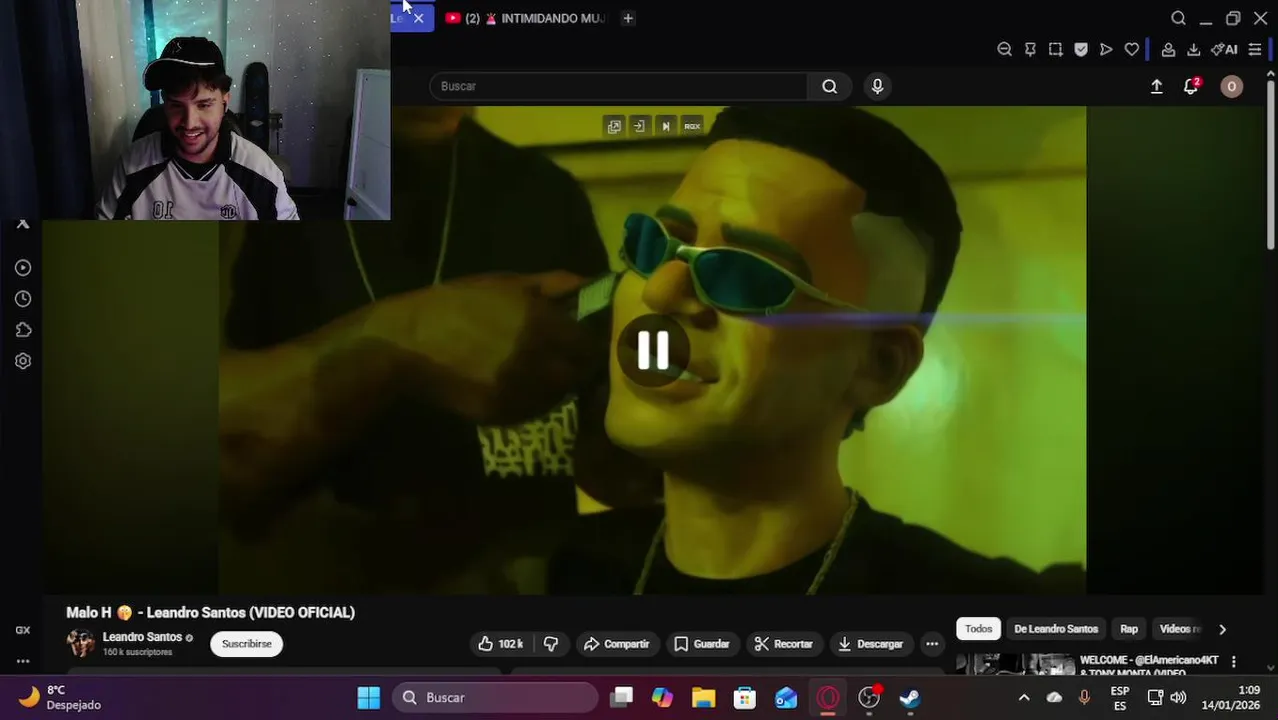Open Microsoft Store from taskbar
Viewport: 1278px width, 720px height.
coord(745,698)
